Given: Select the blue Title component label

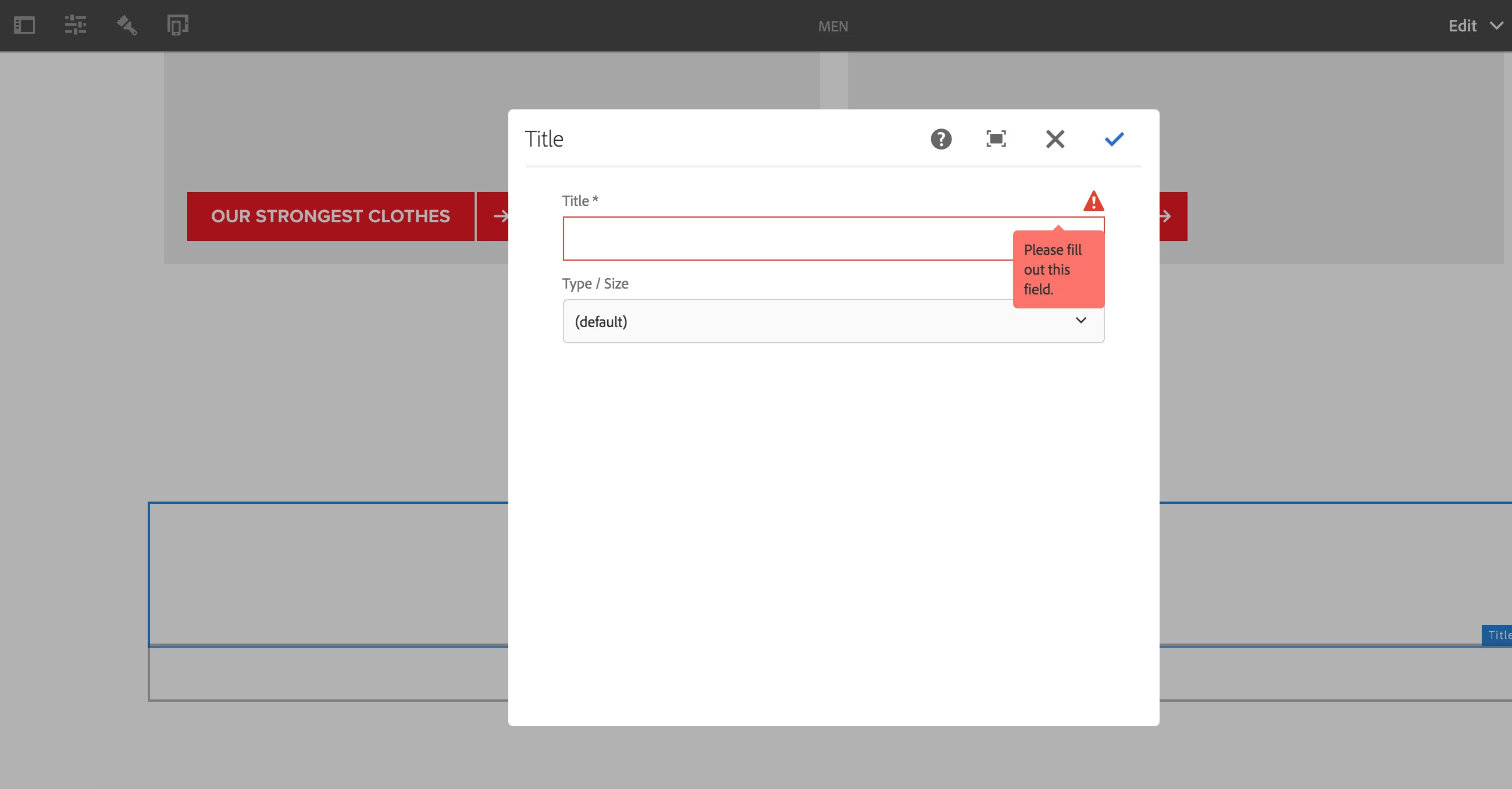Looking at the screenshot, I should tap(1497, 635).
